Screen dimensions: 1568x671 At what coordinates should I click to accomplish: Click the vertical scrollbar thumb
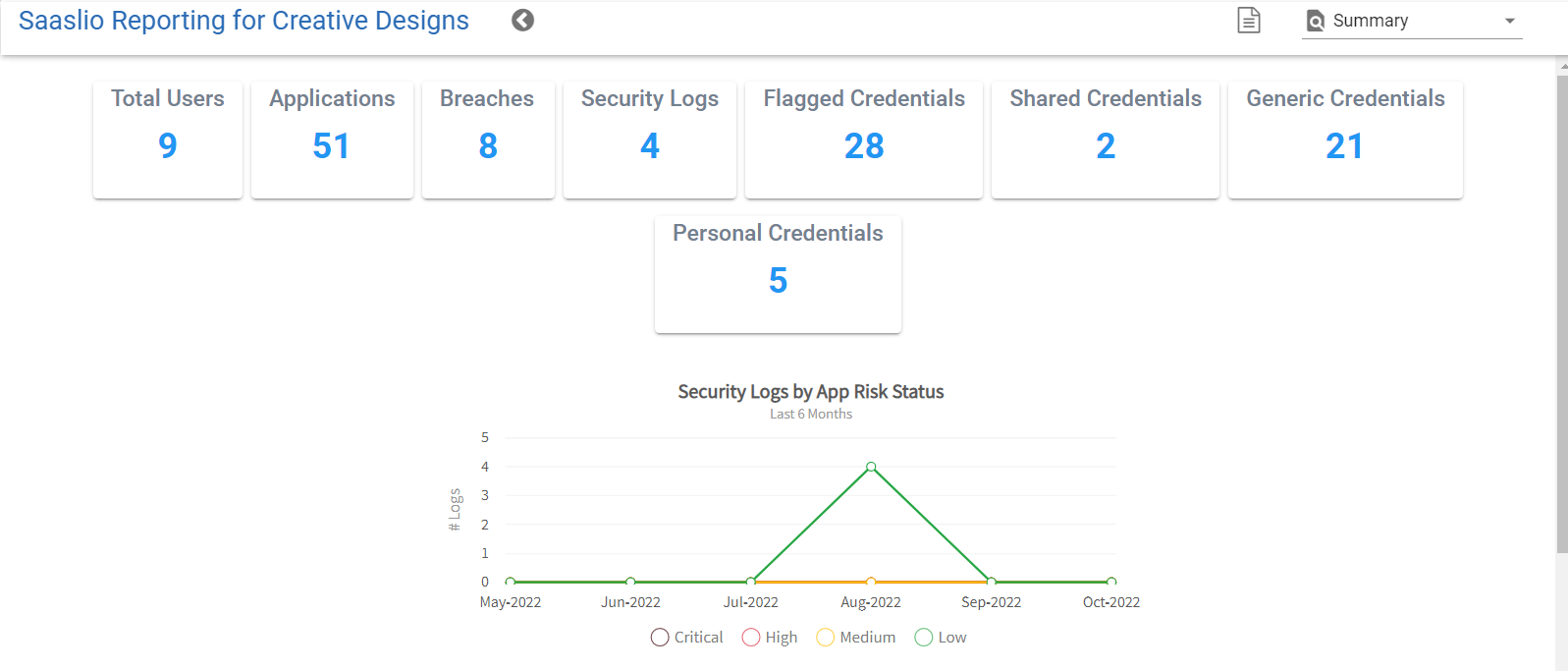click(1561, 314)
